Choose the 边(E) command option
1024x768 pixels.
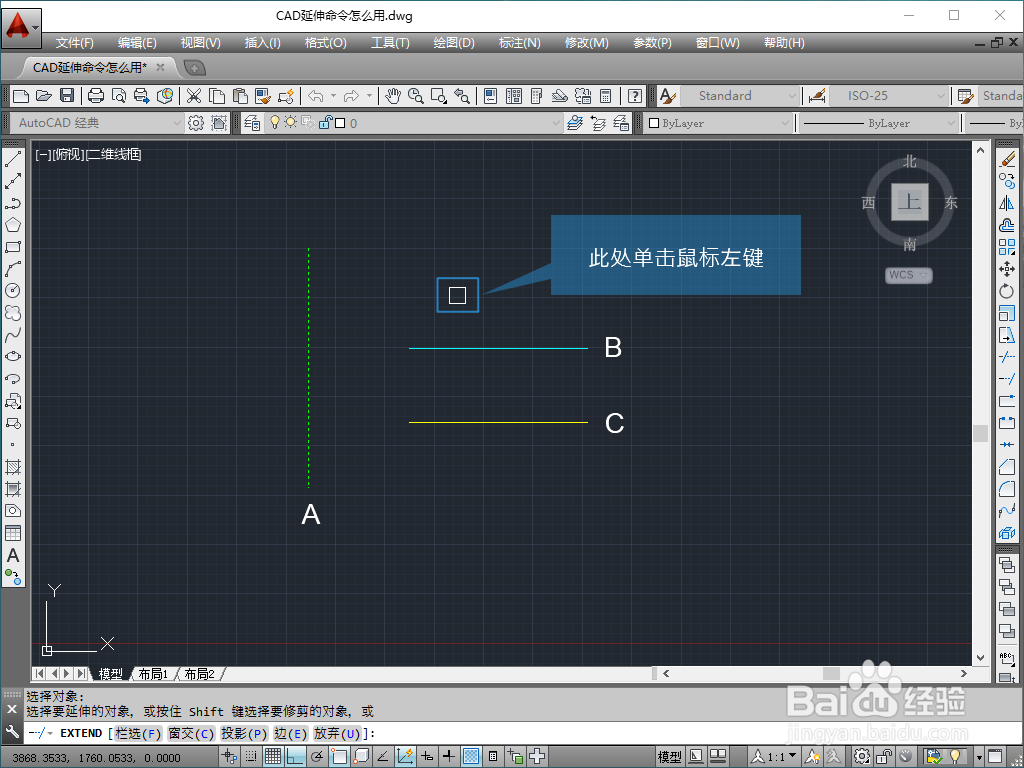click(291, 733)
